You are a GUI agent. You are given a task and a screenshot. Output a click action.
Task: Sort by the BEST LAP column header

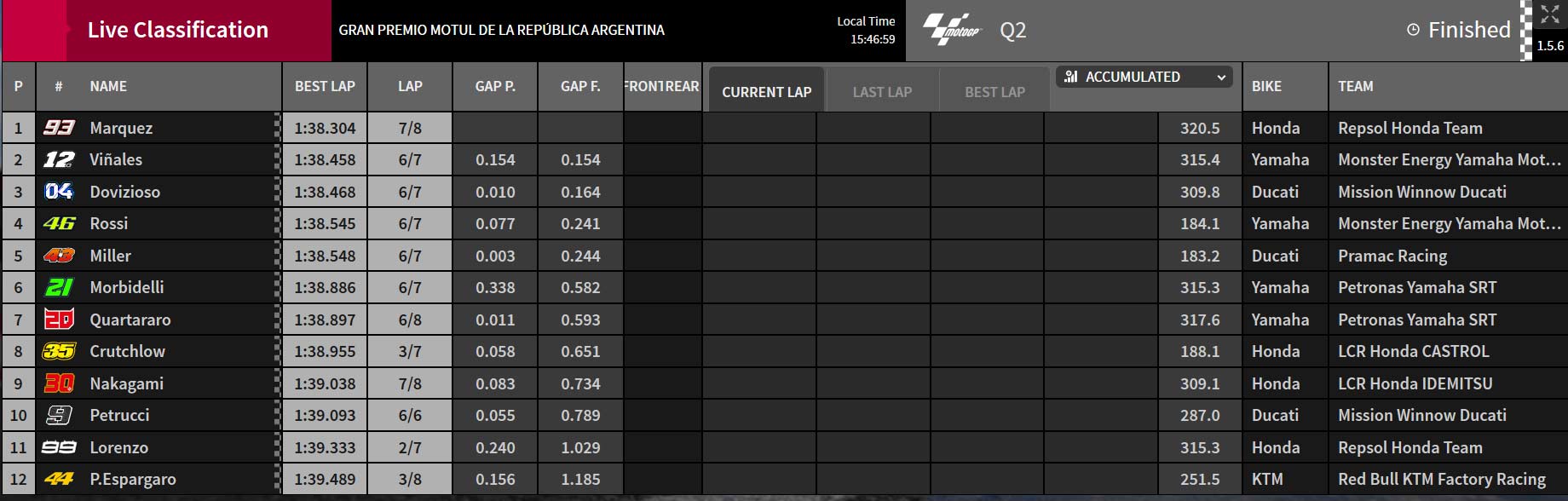(x=325, y=86)
